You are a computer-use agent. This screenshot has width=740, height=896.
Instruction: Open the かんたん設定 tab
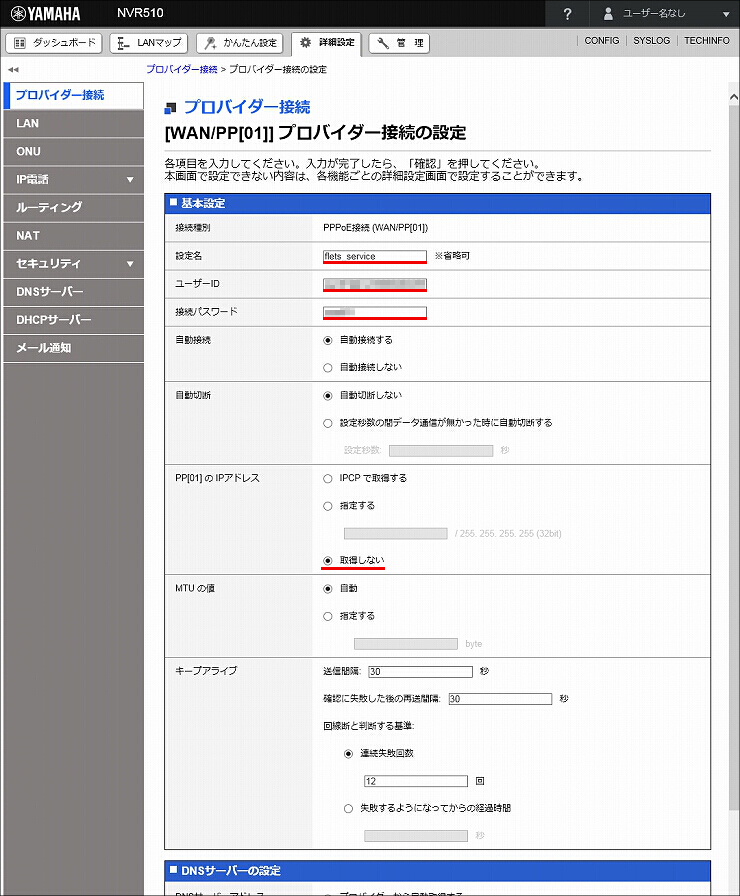coord(240,43)
